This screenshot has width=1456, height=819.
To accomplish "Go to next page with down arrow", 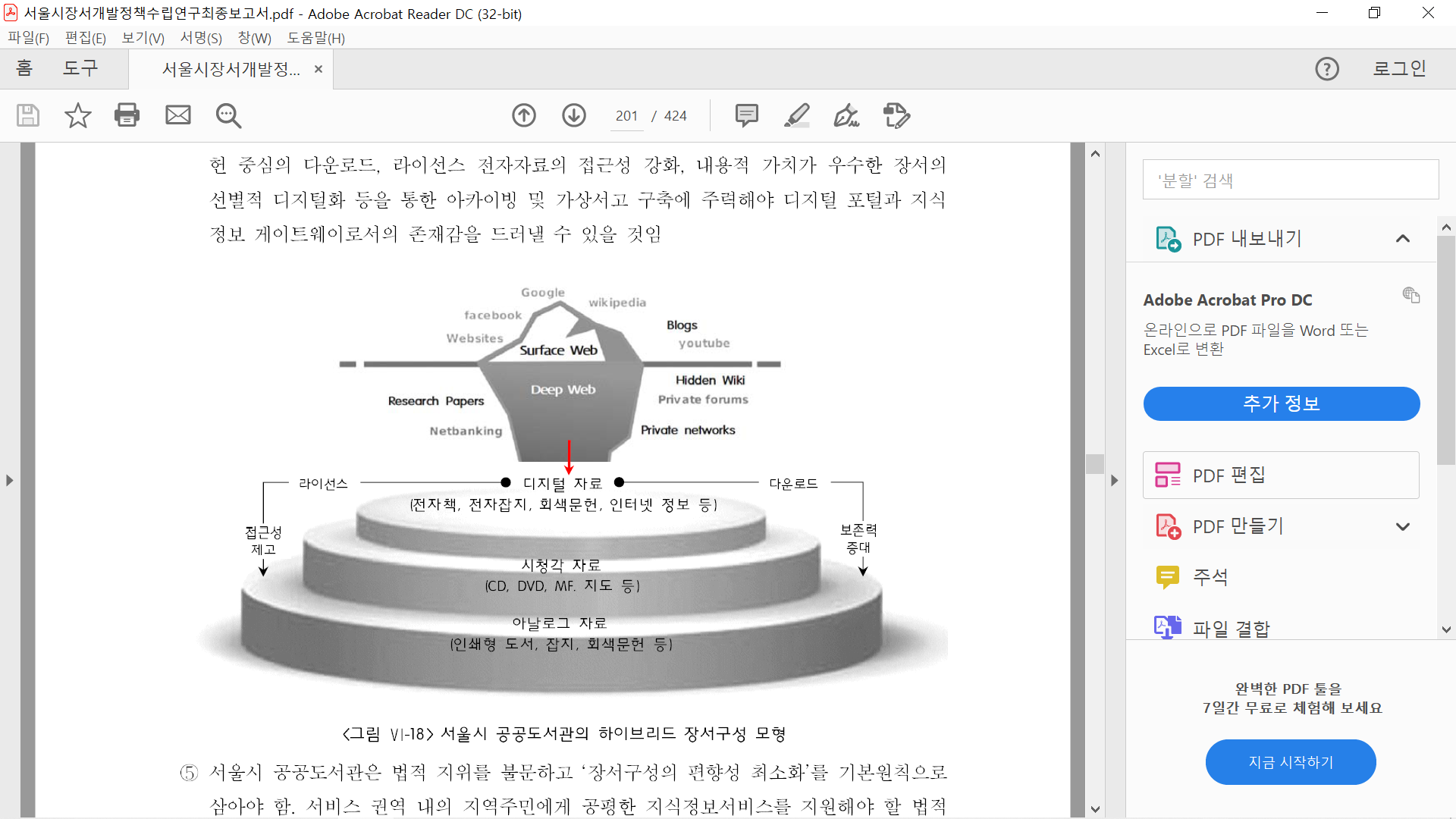I will (574, 115).
